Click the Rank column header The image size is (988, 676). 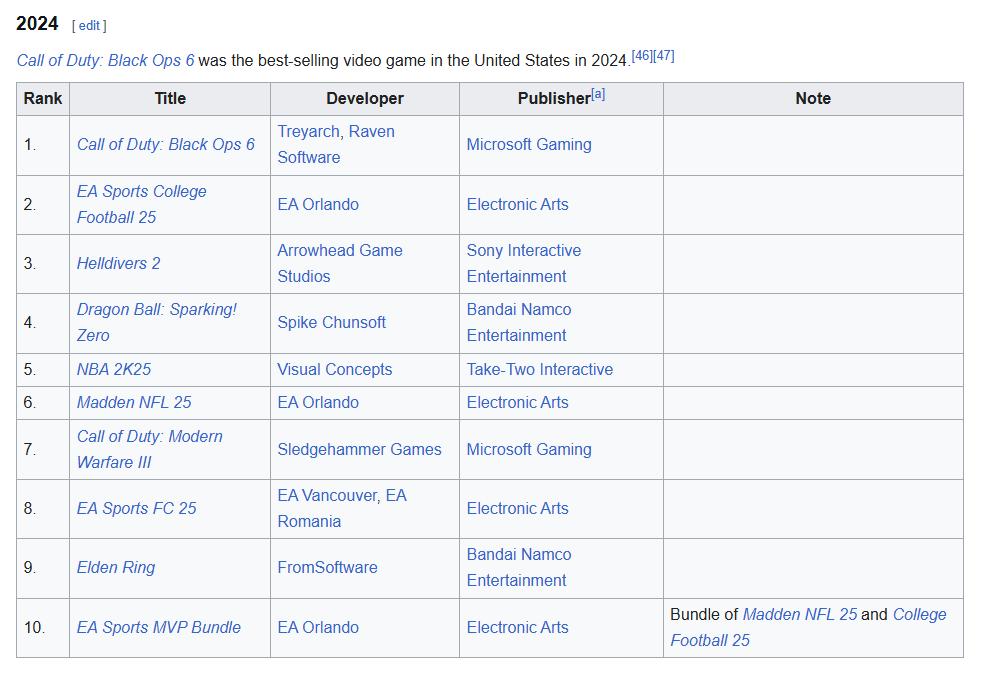coord(43,99)
